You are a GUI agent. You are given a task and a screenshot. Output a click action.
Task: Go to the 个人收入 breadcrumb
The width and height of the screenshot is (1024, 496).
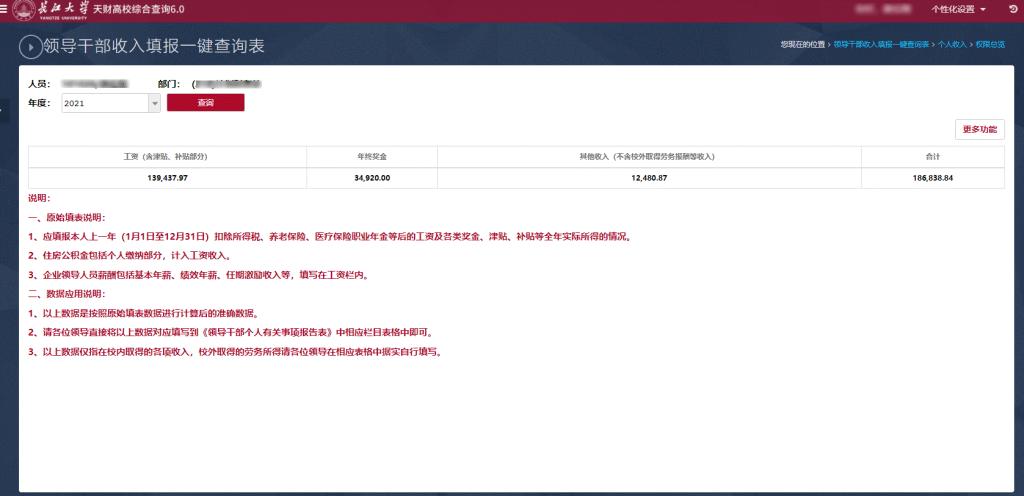pos(952,45)
